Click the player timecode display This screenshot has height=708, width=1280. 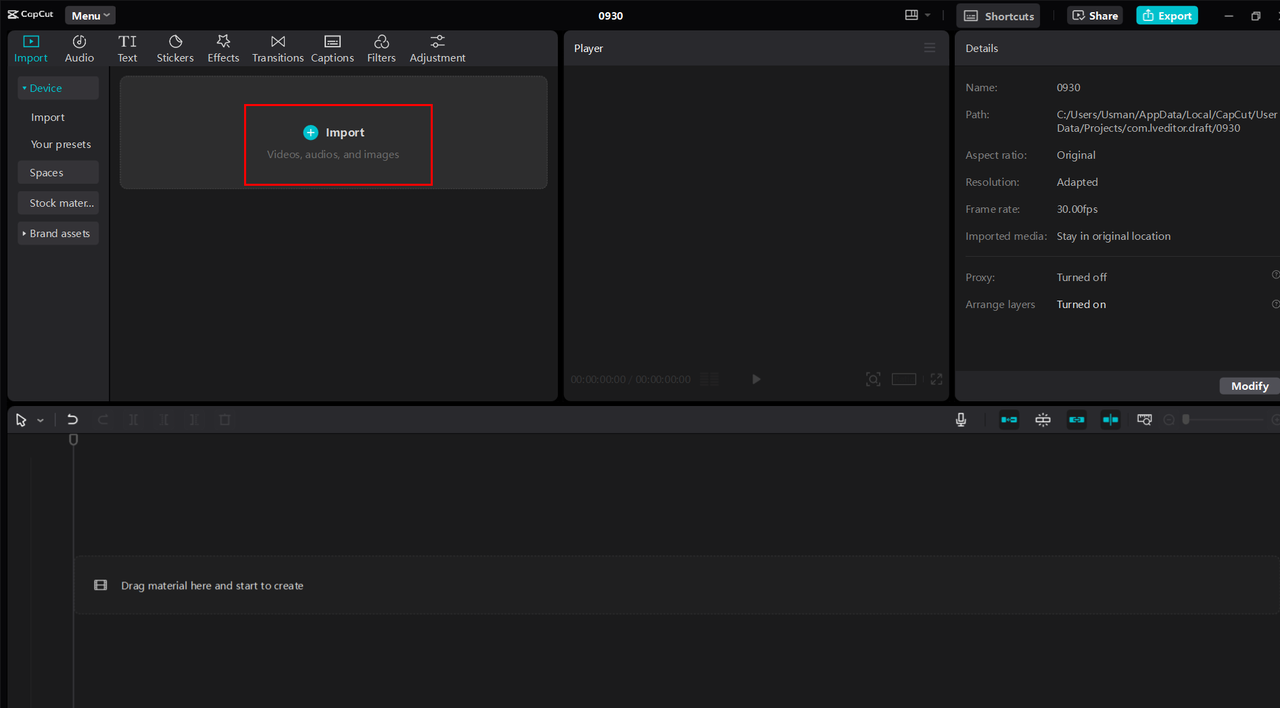tap(630, 380)
